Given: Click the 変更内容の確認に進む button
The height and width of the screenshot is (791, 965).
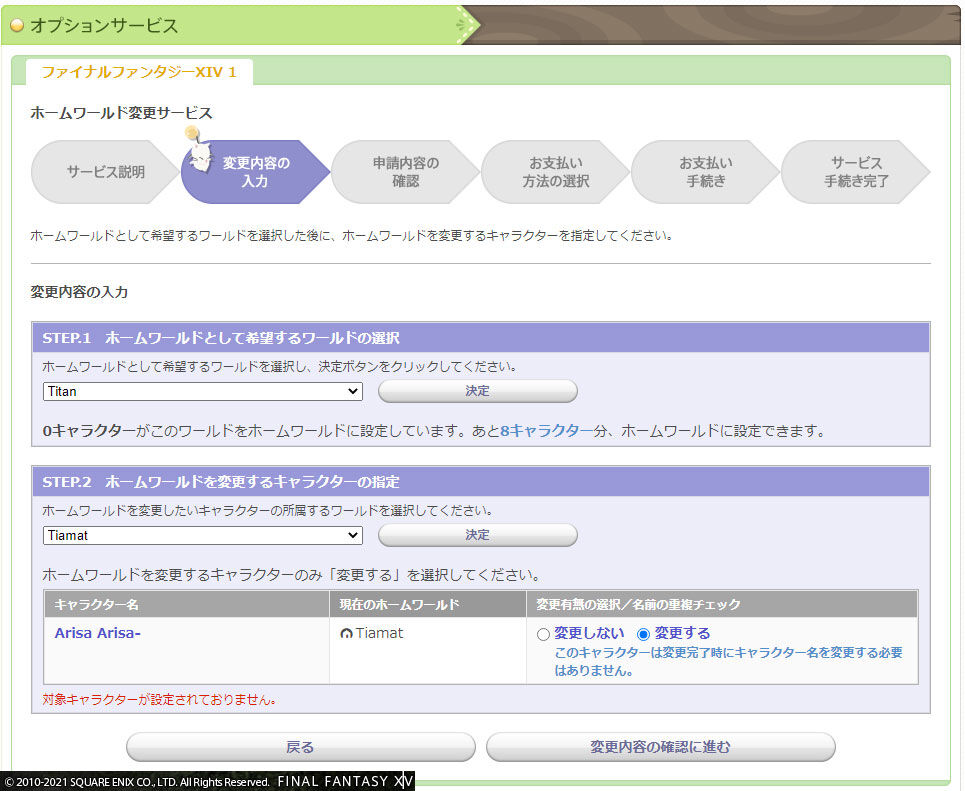Looking at the screenshot, I should click(x=660, y=747).
